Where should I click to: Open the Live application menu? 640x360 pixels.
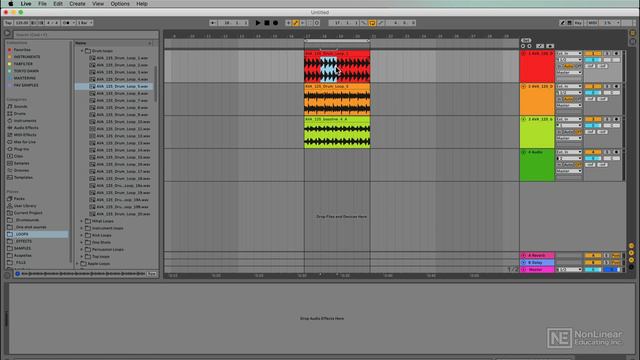coord(26,4)
